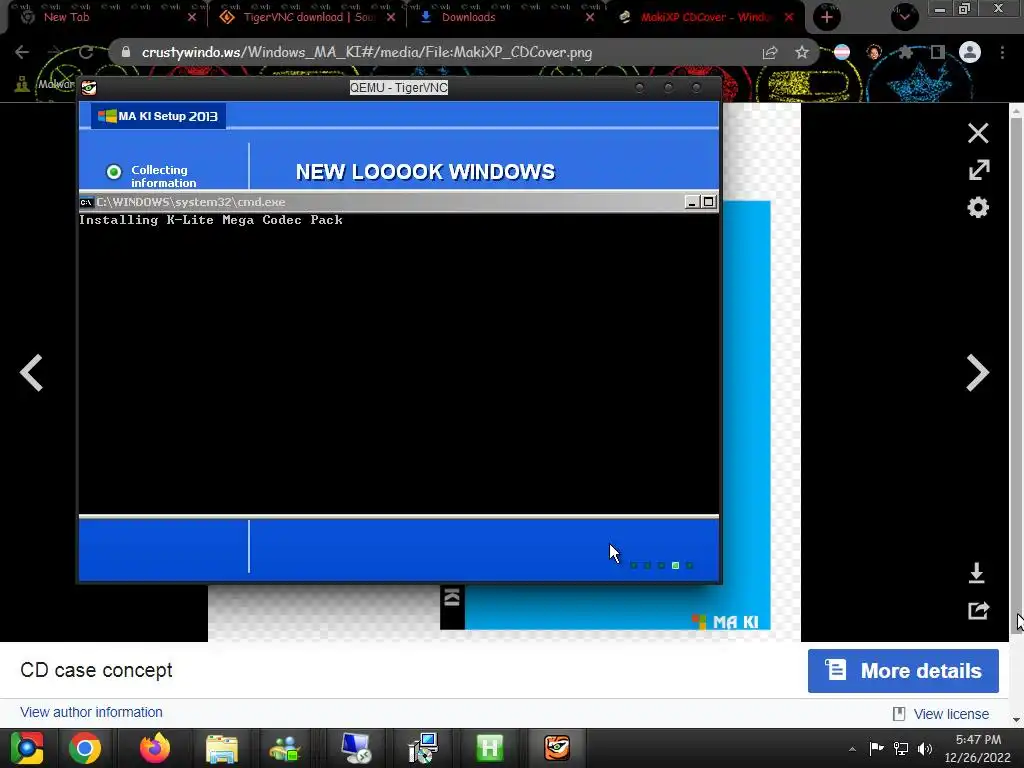Open File Explorer from the taskbar
The height and width of the screenshot is (768, 1024).
[x=222, y=748]
